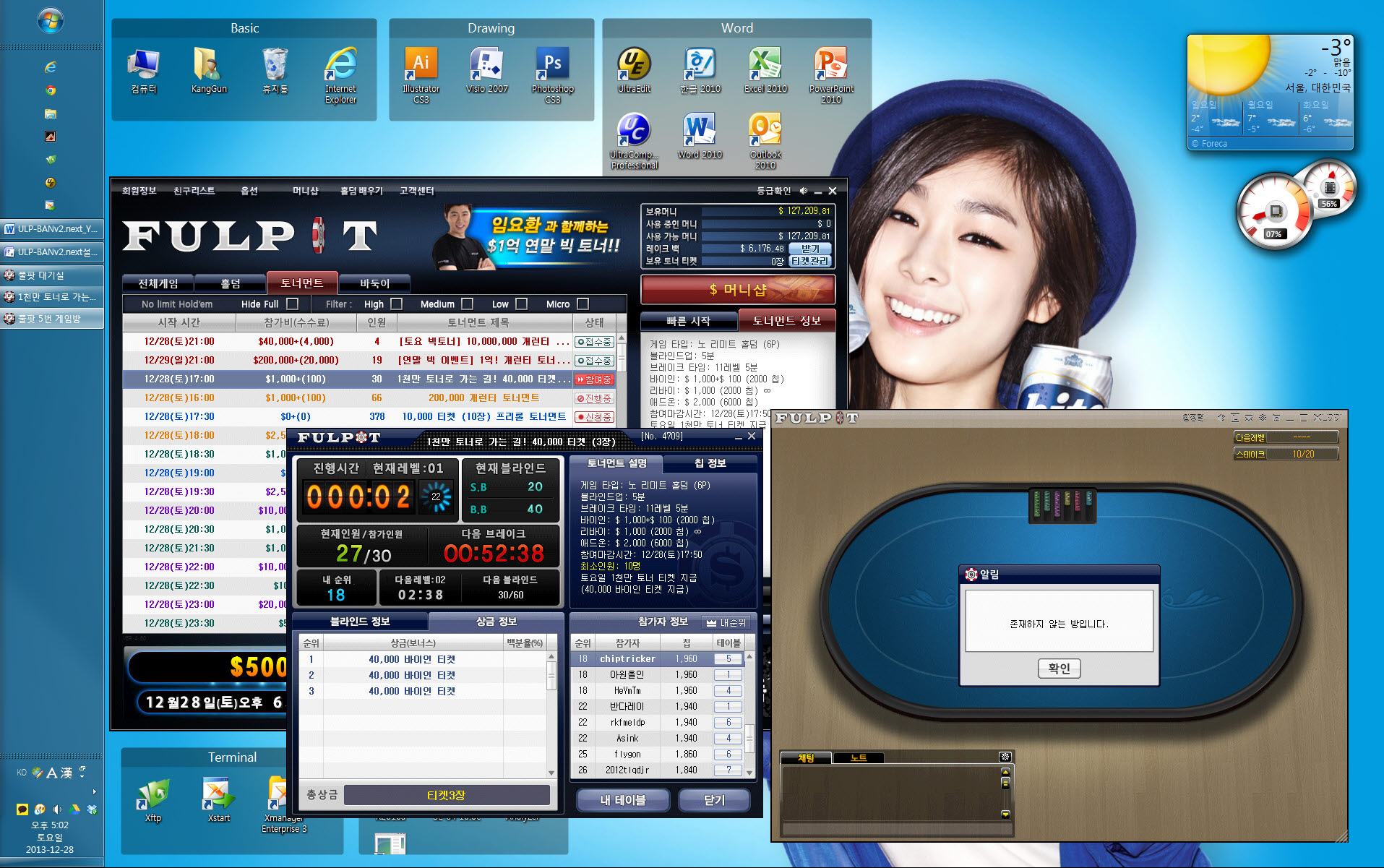Open the 휴지통 recycle bin
This screenshot has height=868, width=1384.
click(x=275, y=71)
